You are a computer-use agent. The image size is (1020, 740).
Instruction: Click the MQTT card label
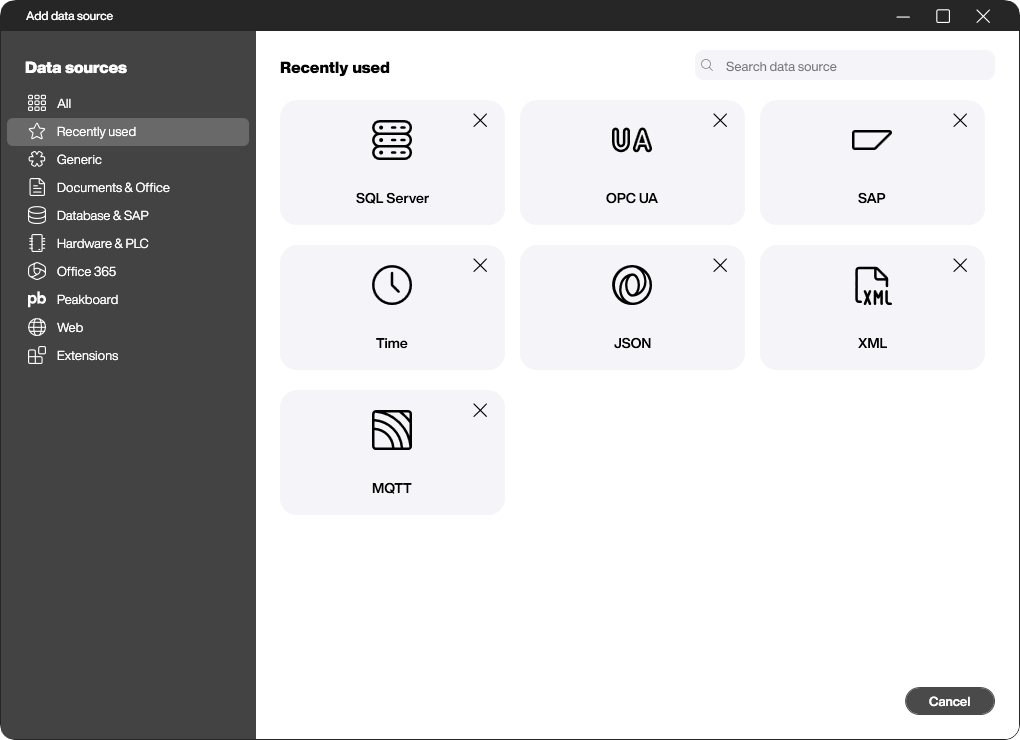(392, 488)
